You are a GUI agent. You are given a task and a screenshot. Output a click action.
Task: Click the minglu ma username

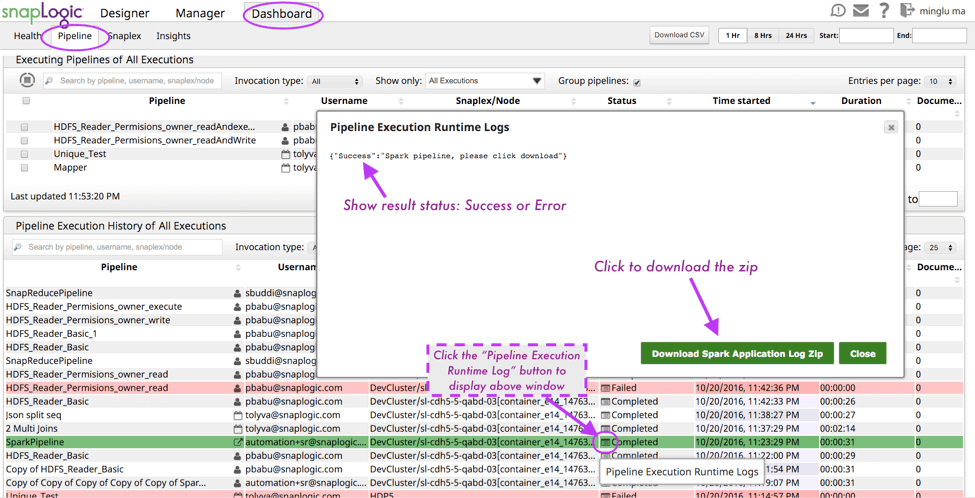click(941, 11)
